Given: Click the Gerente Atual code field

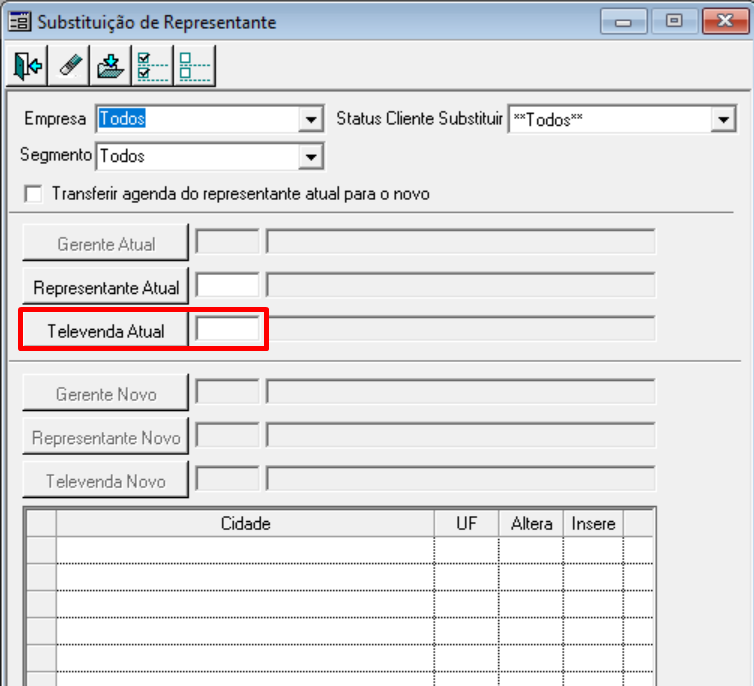Looking at the screenshot, I should [227, 241].
